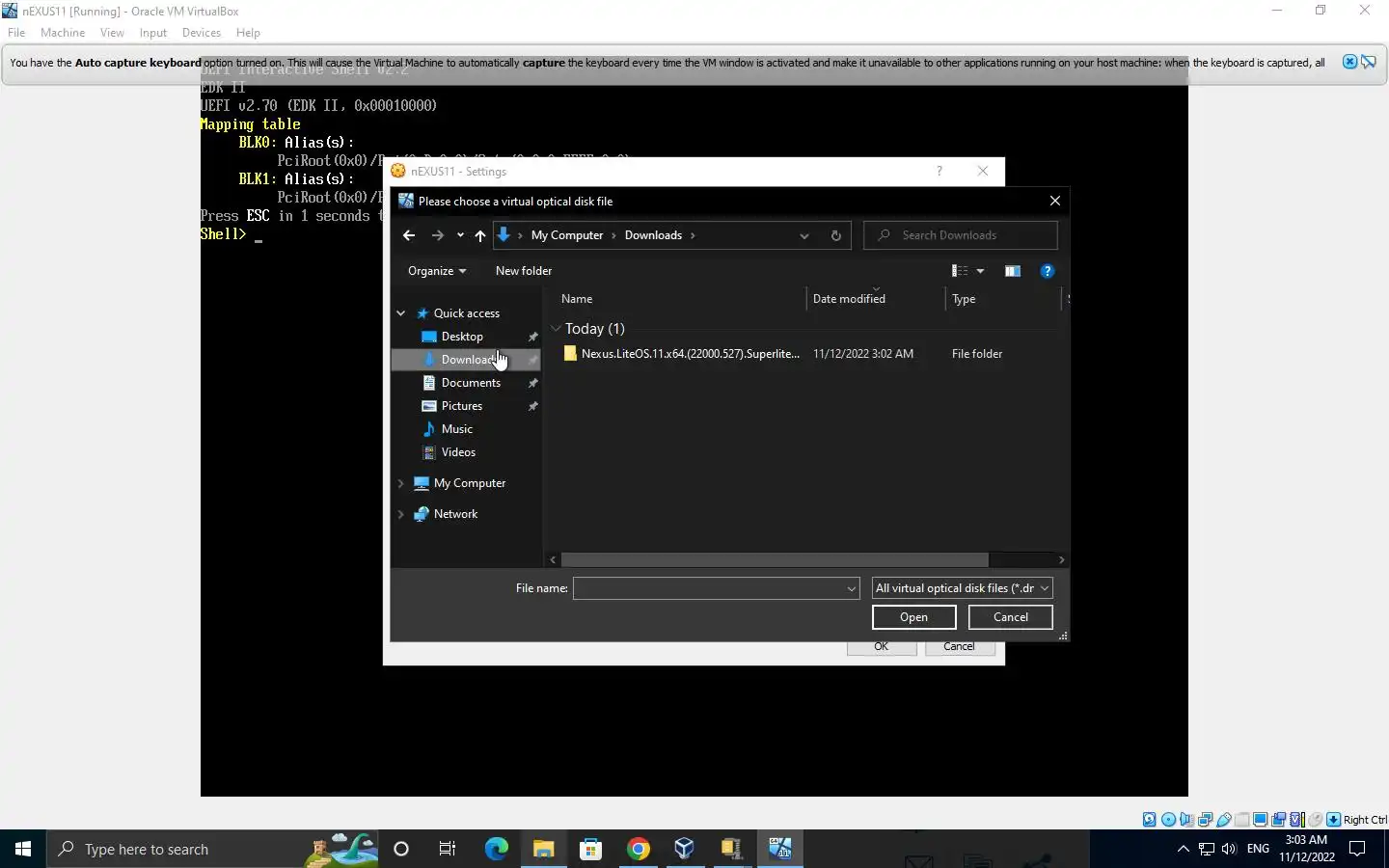
Task: Open the Input menu
Action: point(152,33)
